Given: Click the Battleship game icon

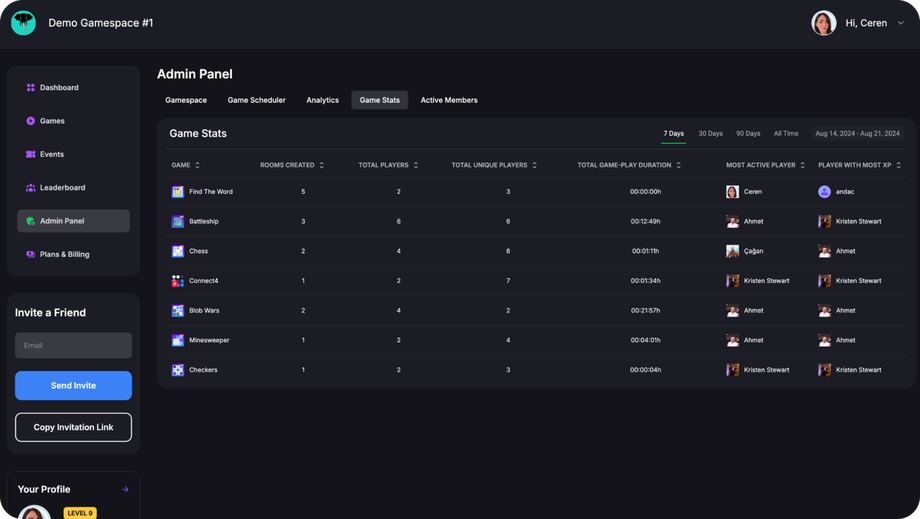Looking at the screenshot, I should [178, 221].
